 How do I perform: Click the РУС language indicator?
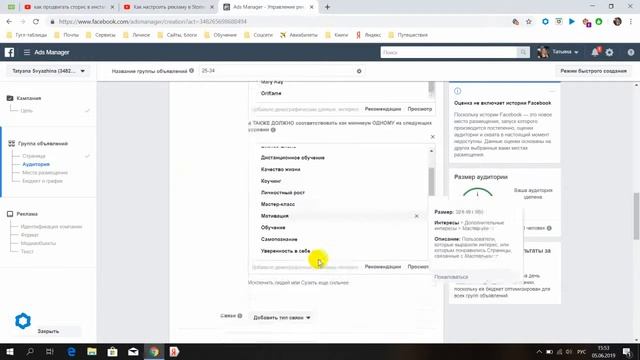pos(582,352)
